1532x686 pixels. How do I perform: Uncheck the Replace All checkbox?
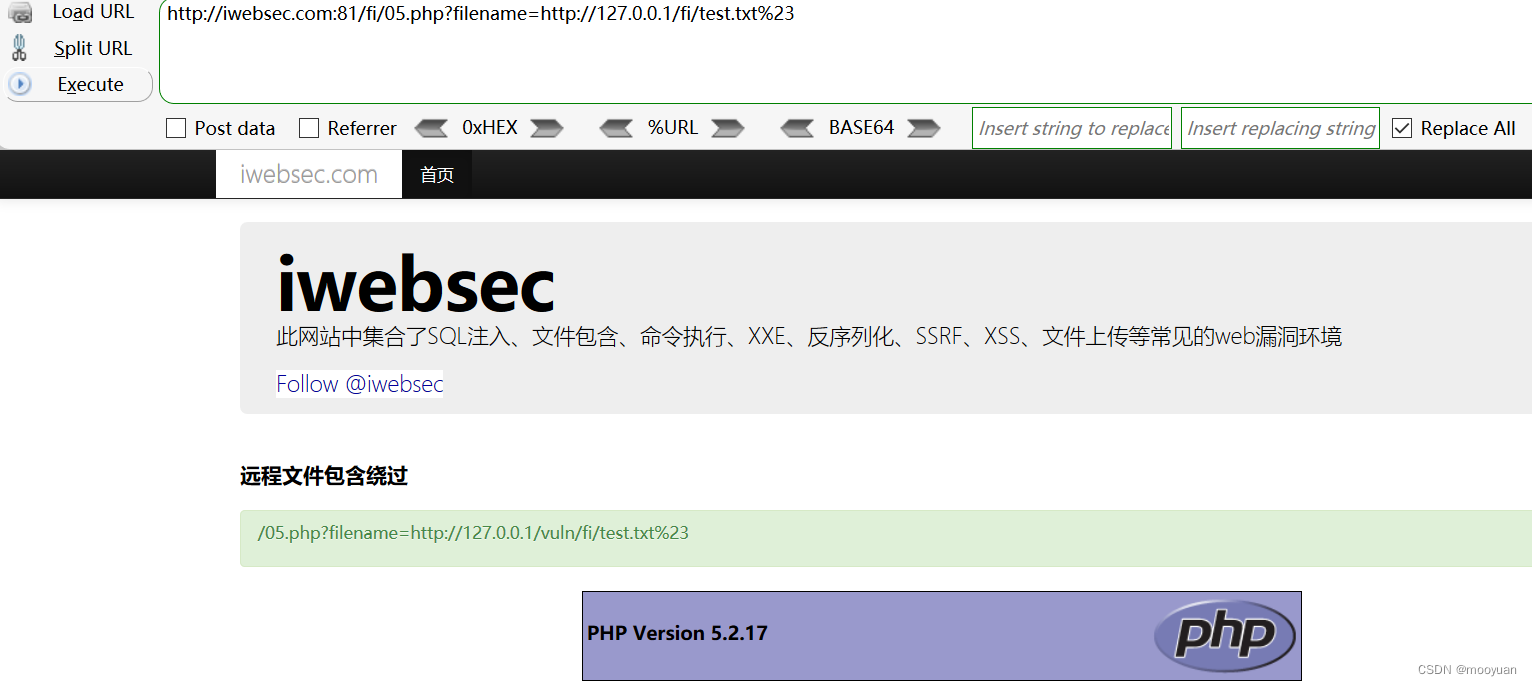pyautogui.click(x=1402, y=128)
